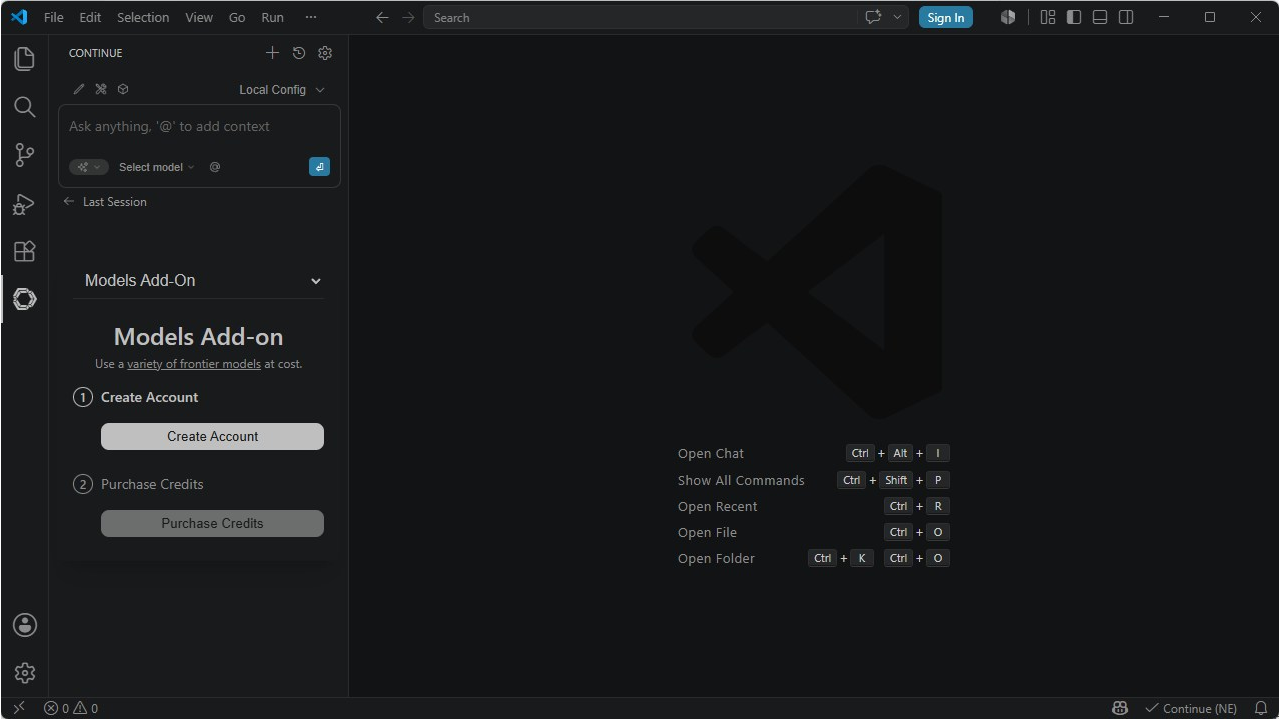Click the Copilot status icon in status bar
Image resolution: width=1280 pixels, height=720 pixels.
[1120, 708]
